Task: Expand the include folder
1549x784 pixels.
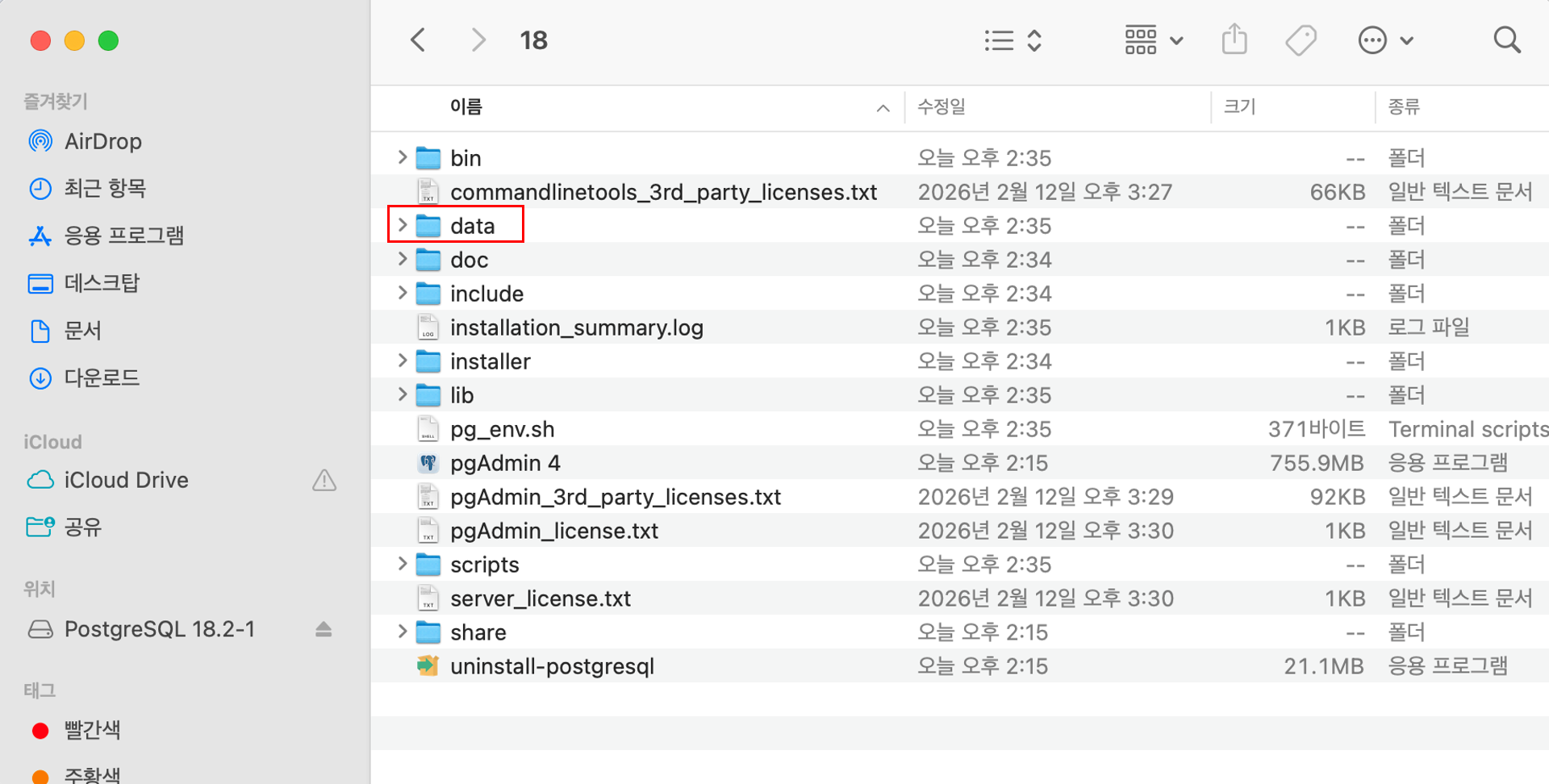Action: 401,293
